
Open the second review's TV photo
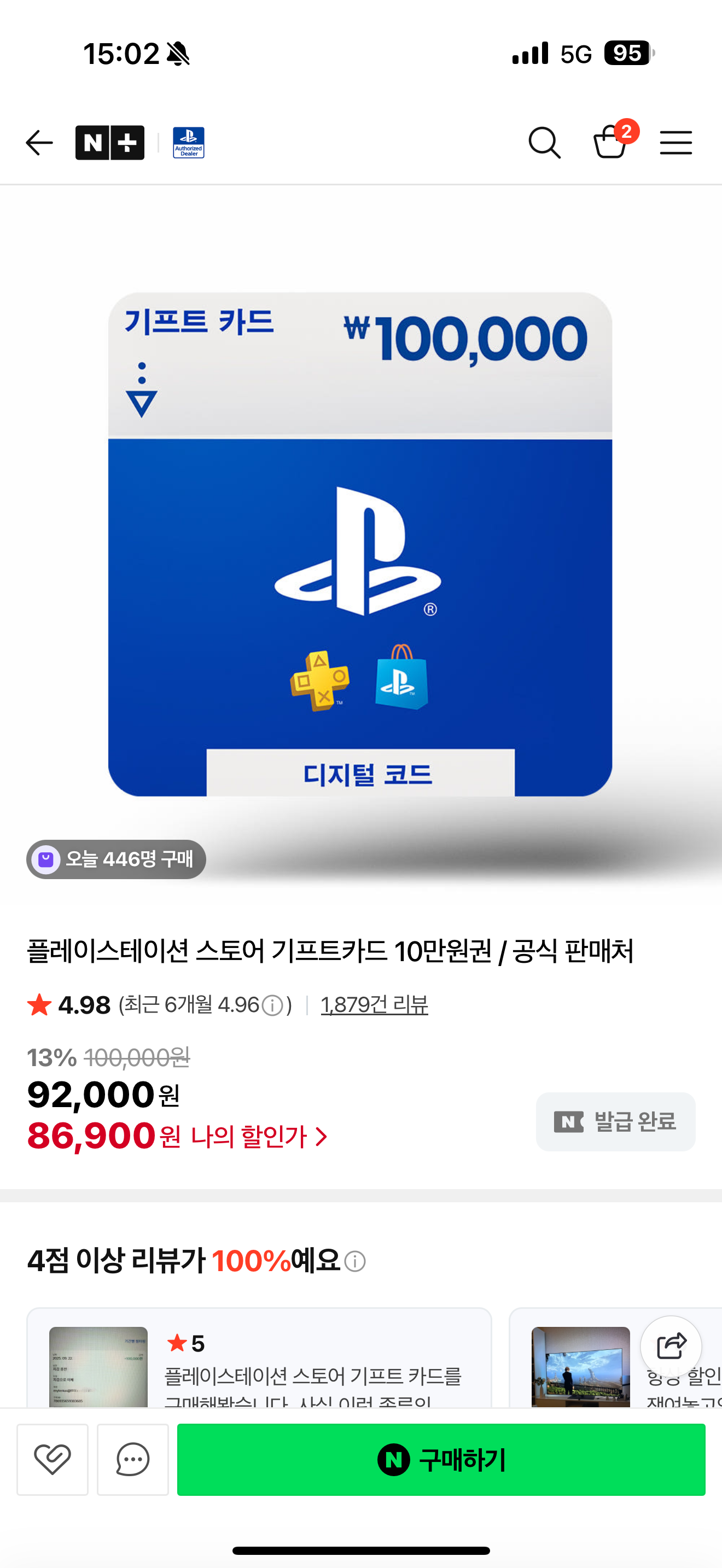(581, 1366)
